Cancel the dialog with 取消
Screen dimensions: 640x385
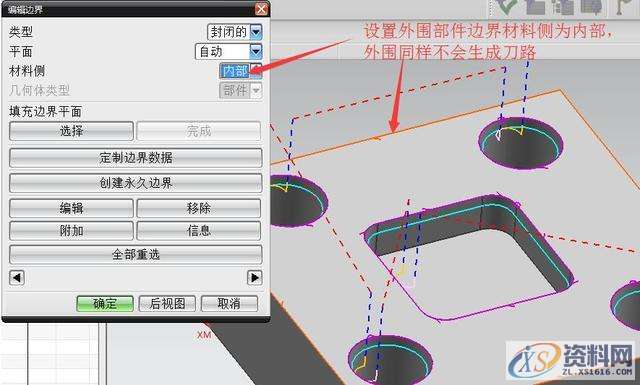point(229,304)
